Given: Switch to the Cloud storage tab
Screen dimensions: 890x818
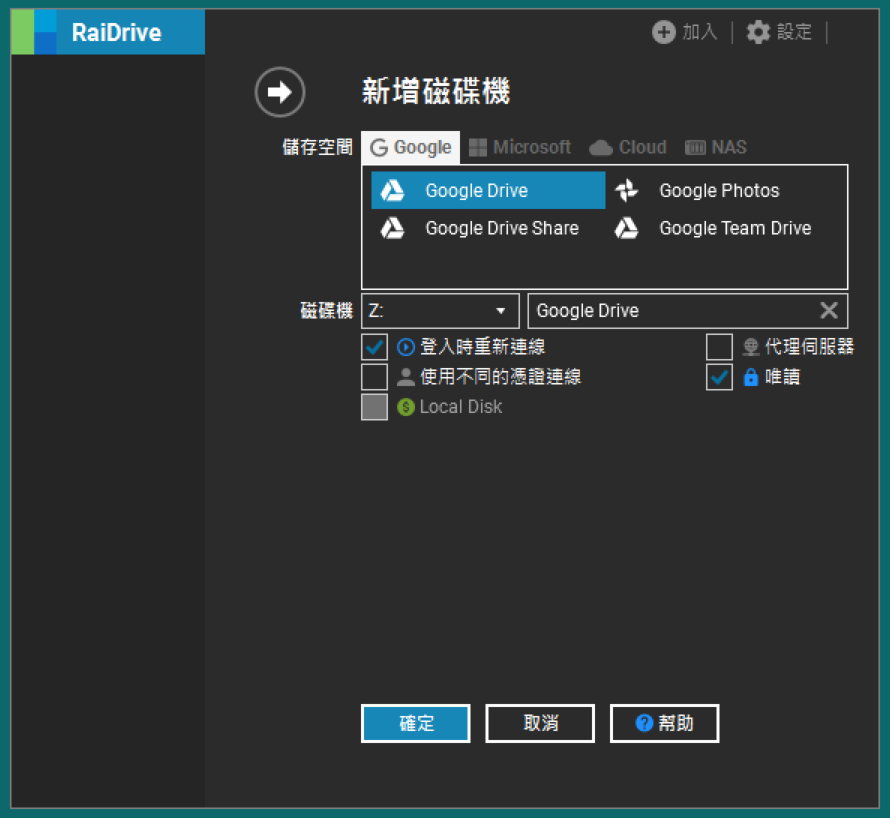Looking at the screenshot, I should (628, 148).
